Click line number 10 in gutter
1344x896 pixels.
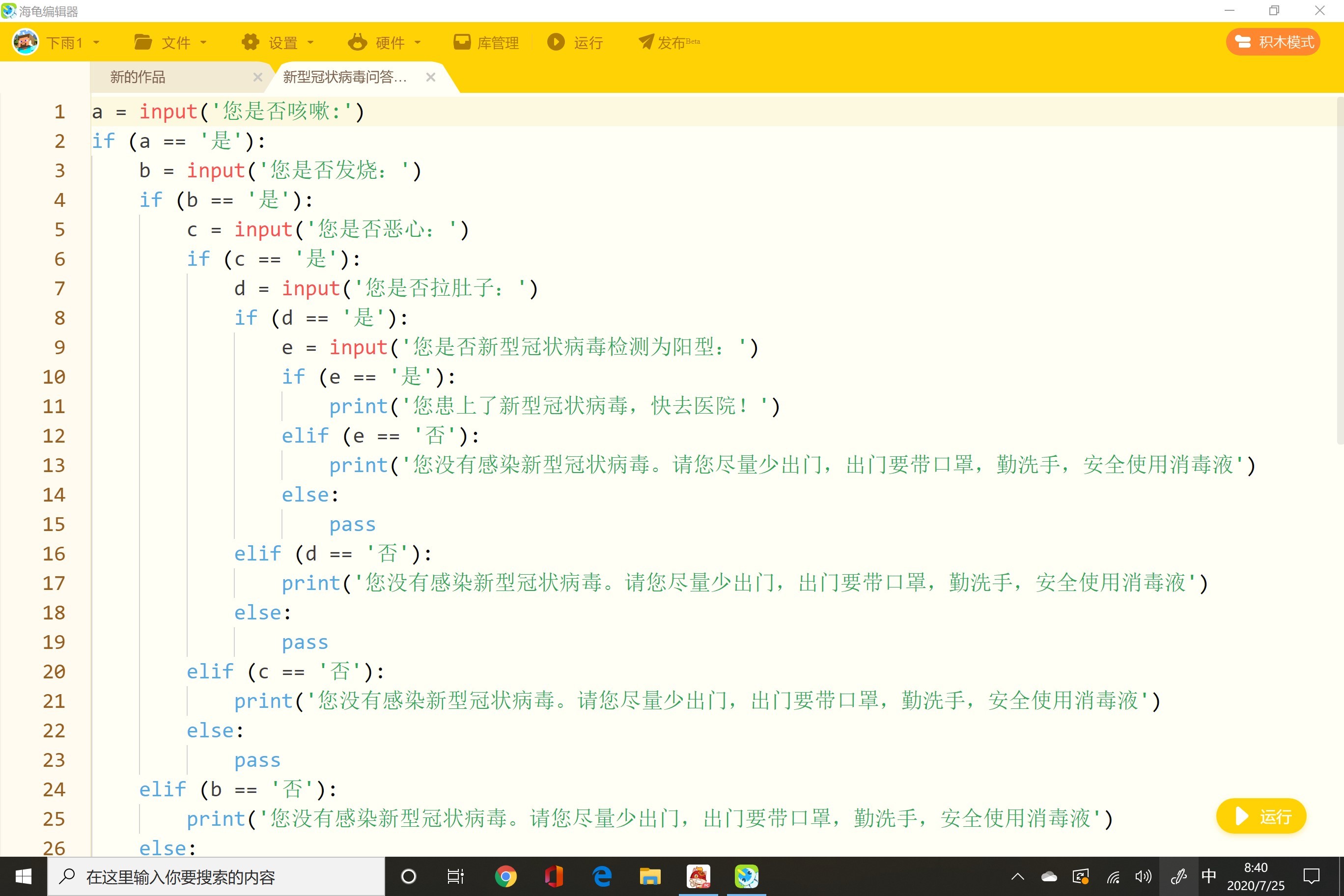pyautogui.click(x=55, y=377)
